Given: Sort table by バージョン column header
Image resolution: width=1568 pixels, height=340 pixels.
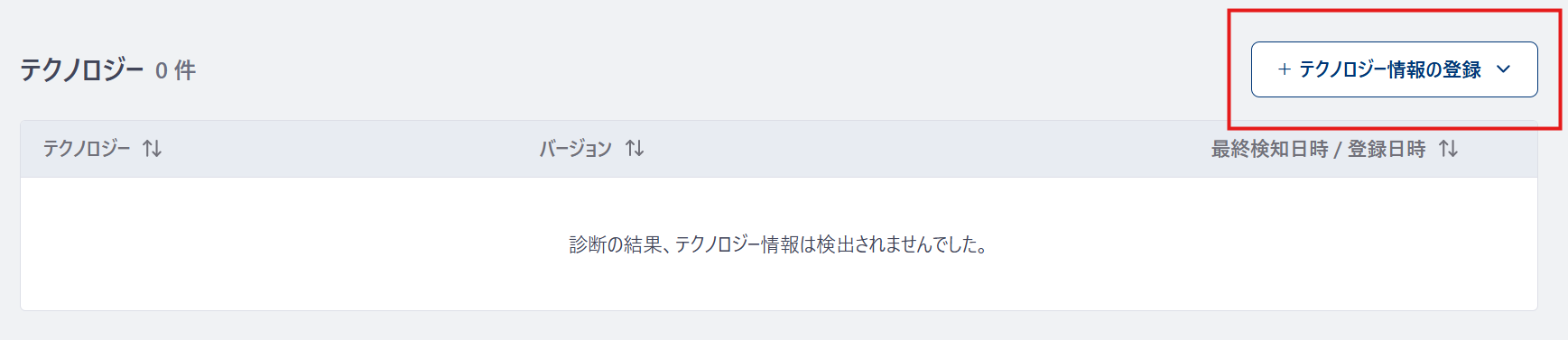Looking at the screenshot, I should point(576,149).
